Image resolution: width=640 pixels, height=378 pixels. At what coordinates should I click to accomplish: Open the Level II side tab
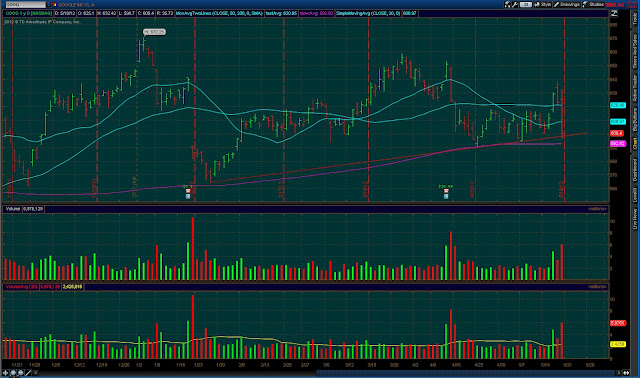(x=635, y=196)
